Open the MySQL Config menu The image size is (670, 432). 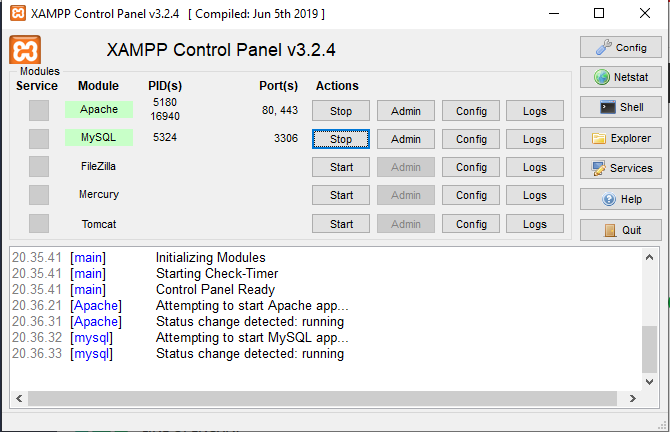471,139
